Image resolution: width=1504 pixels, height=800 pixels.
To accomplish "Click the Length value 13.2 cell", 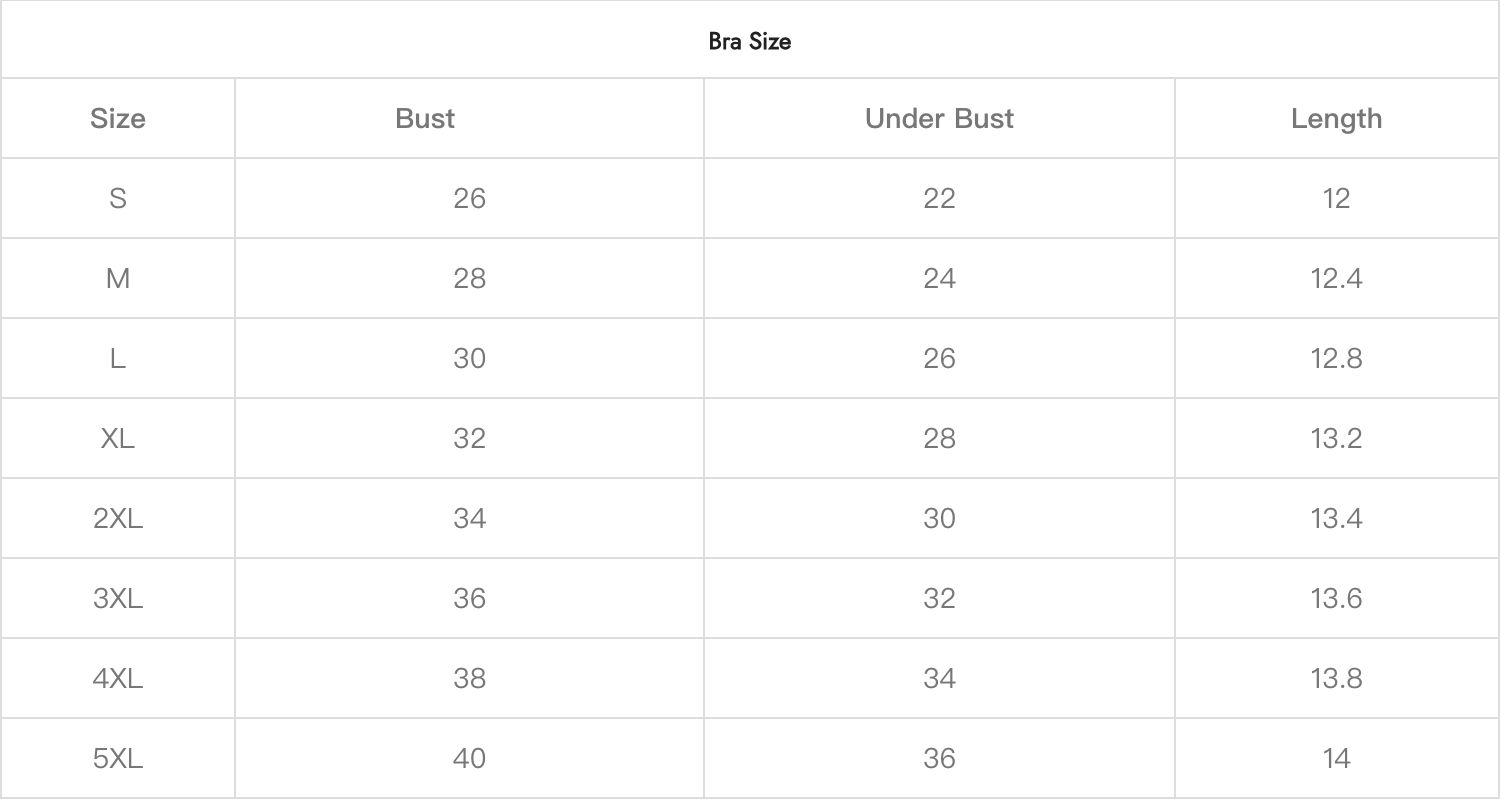I will tap(1336, 439).
